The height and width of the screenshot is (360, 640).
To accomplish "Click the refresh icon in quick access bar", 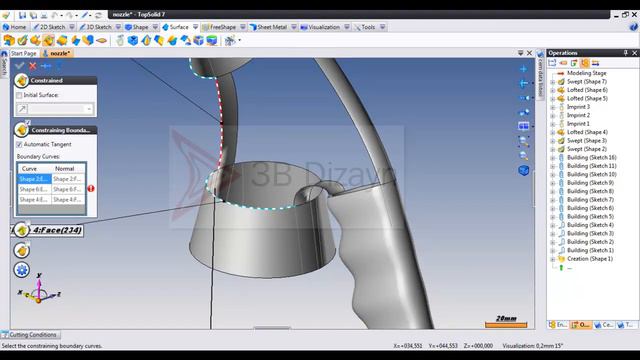I will [98, 16].
